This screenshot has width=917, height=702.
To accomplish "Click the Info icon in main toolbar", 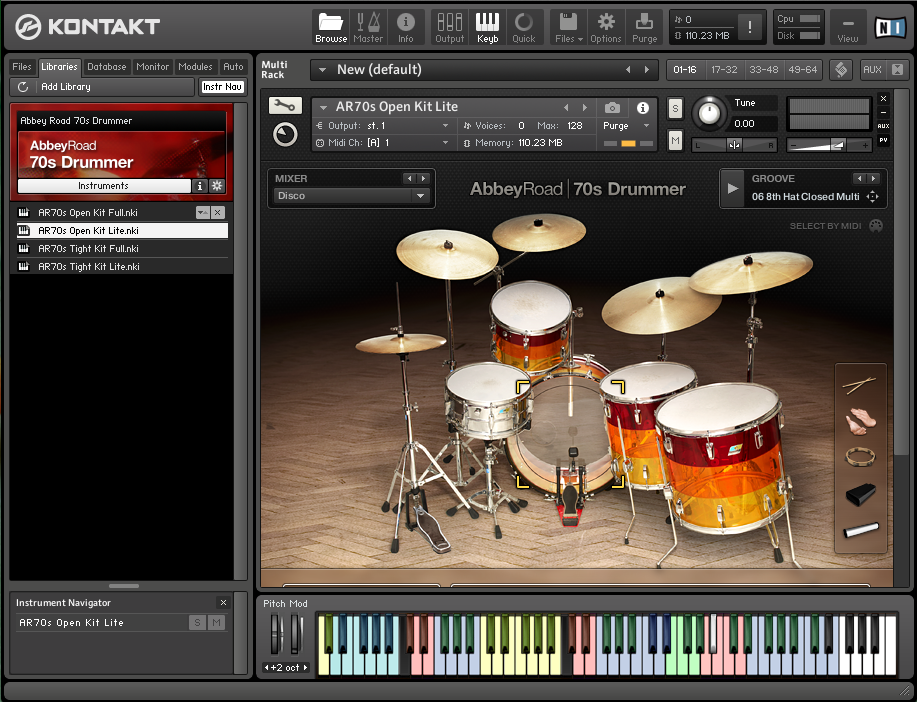I will click(405, 27).
